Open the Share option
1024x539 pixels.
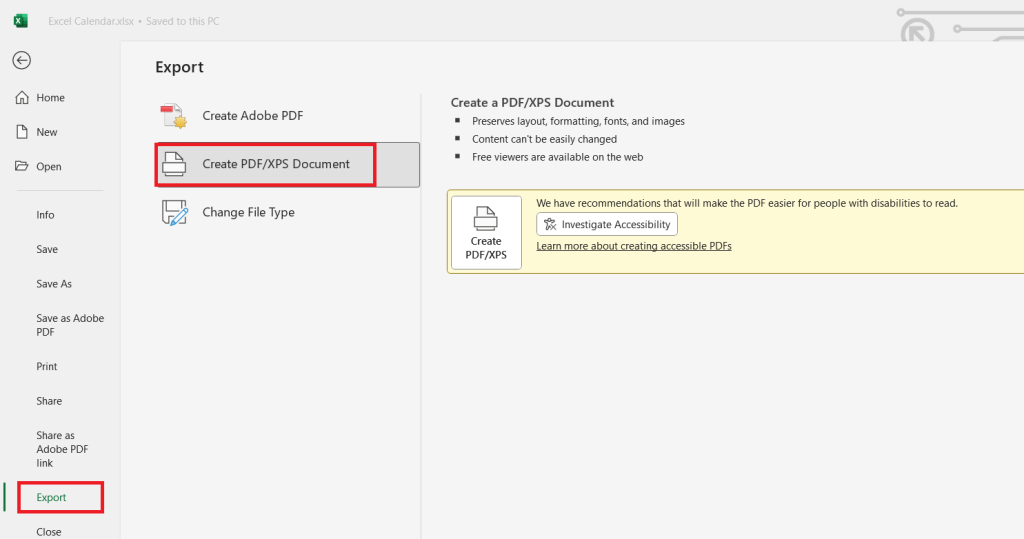click(x=49, y=401)
